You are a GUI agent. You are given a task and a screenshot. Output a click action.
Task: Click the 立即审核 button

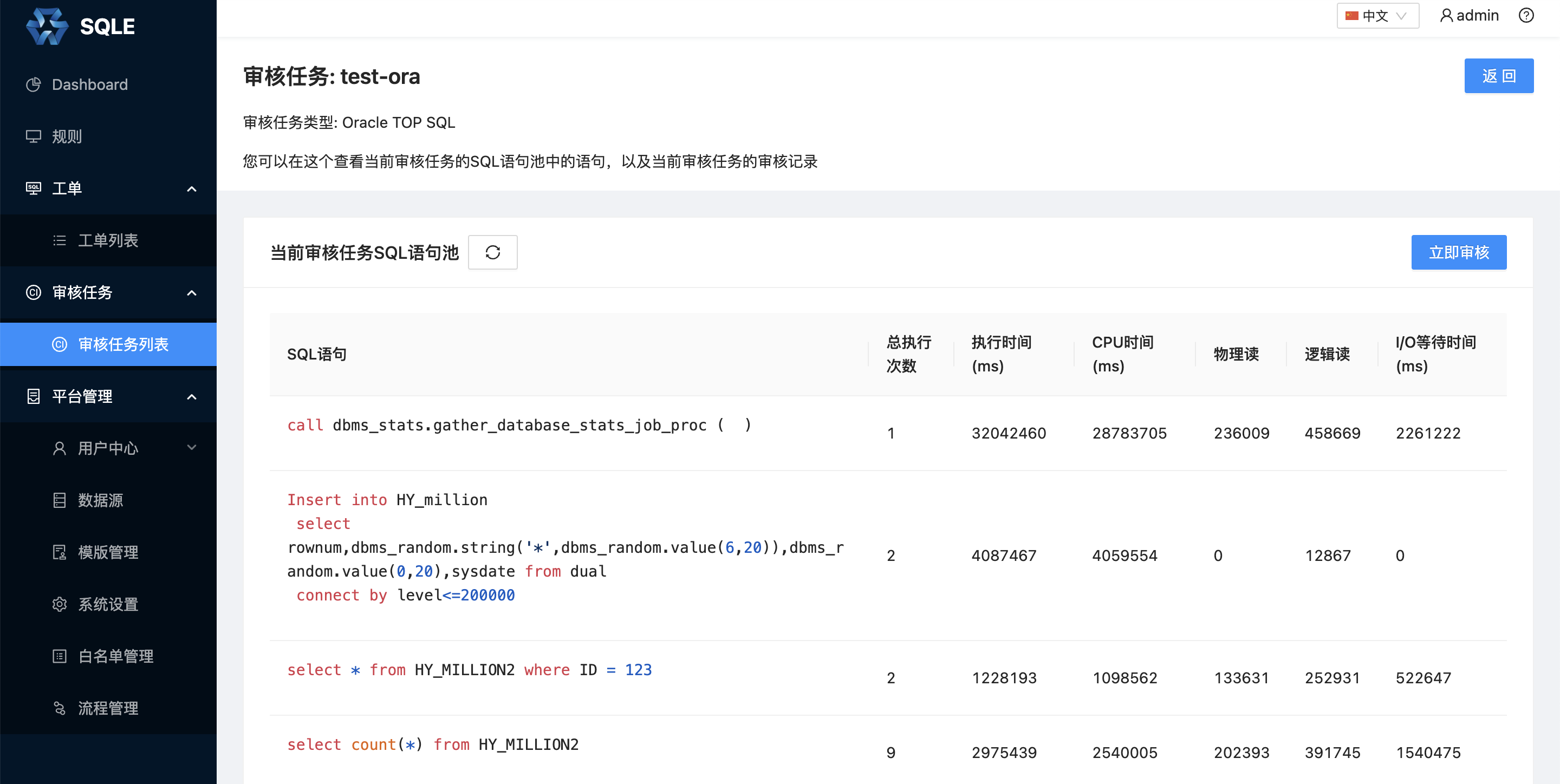(x=1459, y=252)
